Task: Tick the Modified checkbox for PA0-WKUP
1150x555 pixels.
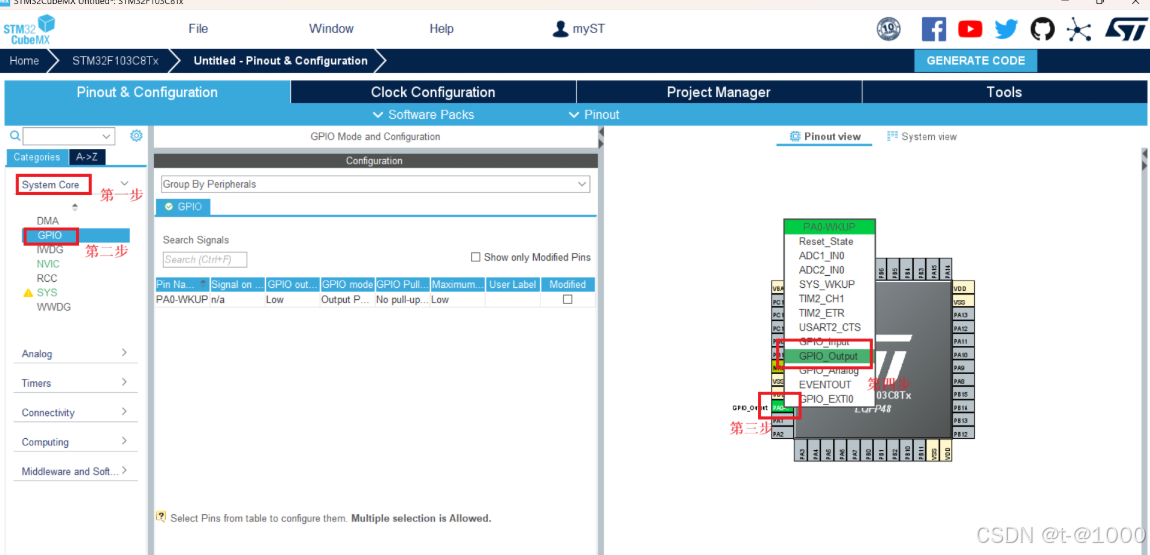Action: pyautogui.click(x=567, y=300)
